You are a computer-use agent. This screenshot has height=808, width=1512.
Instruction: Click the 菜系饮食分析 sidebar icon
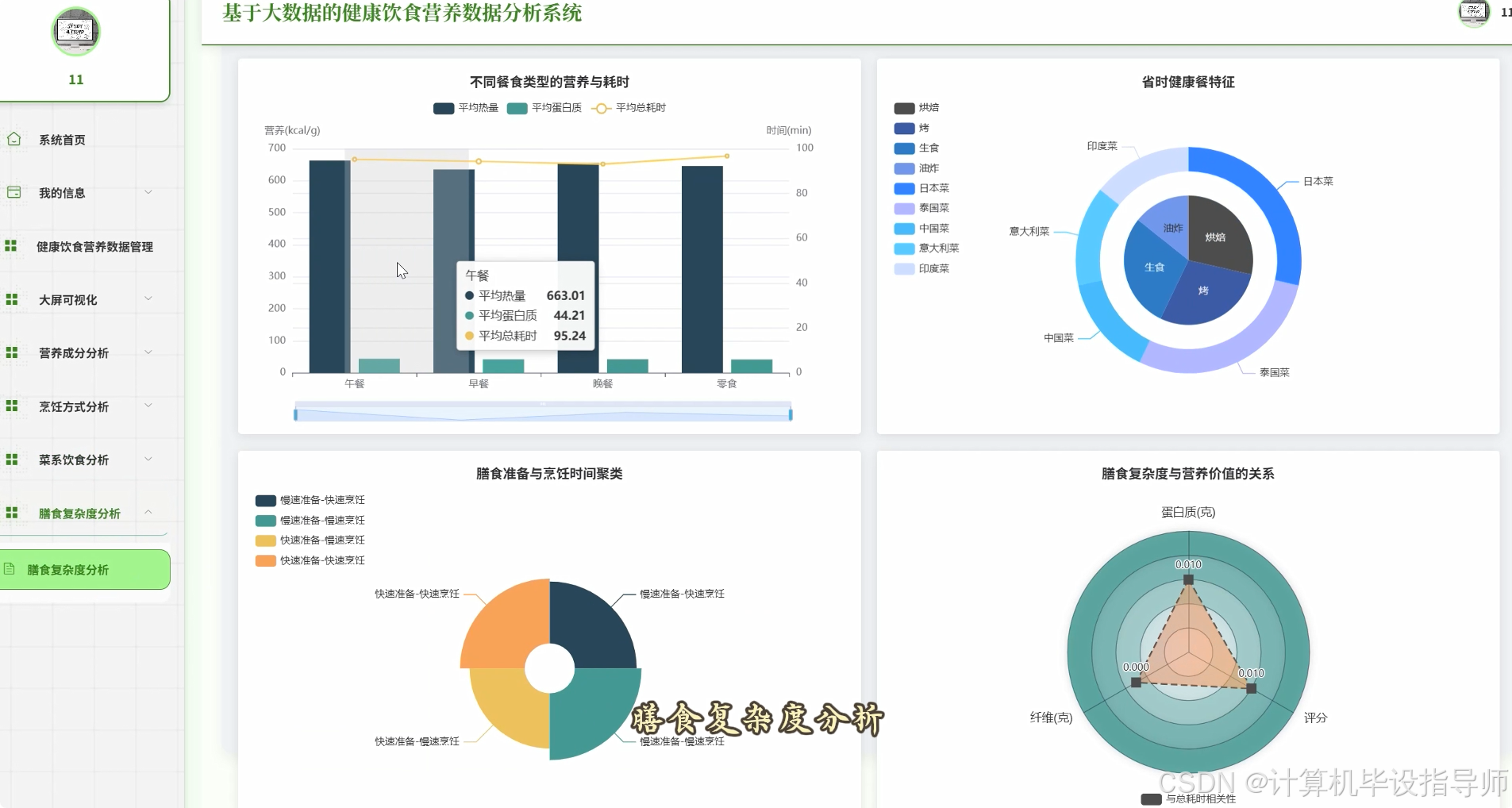pyautogui.click(x=11, y=458)
